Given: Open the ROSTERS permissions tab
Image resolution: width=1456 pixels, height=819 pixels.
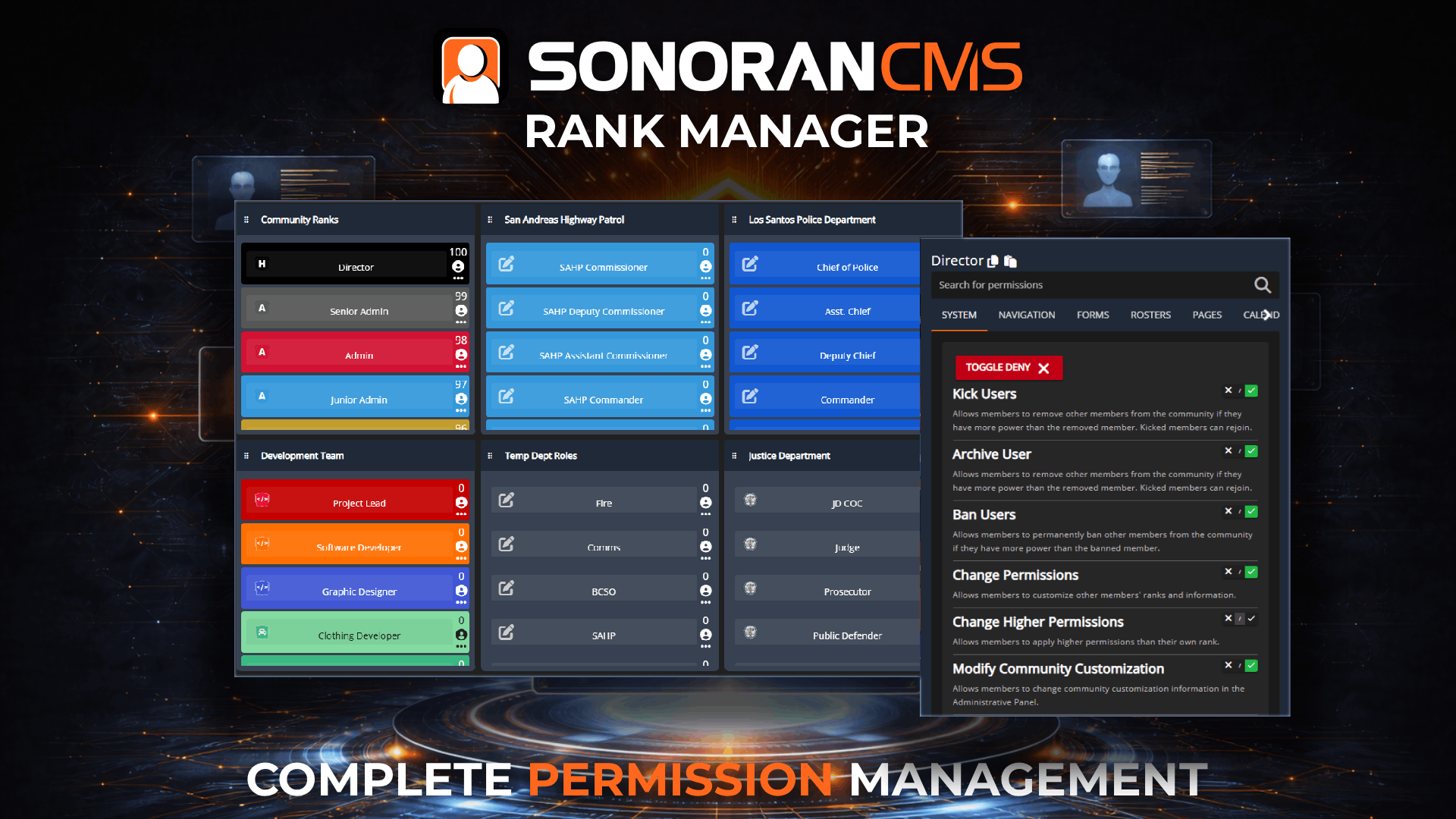Looking at the screenshot, I should (x=1150, y=315).
